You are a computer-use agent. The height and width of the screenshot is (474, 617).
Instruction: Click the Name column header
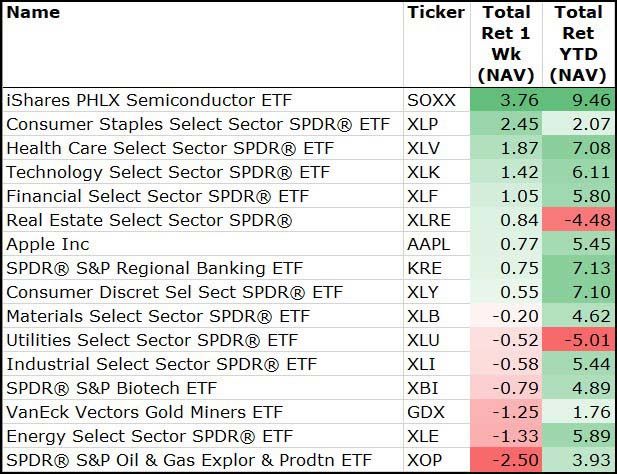tap(34, 13)
